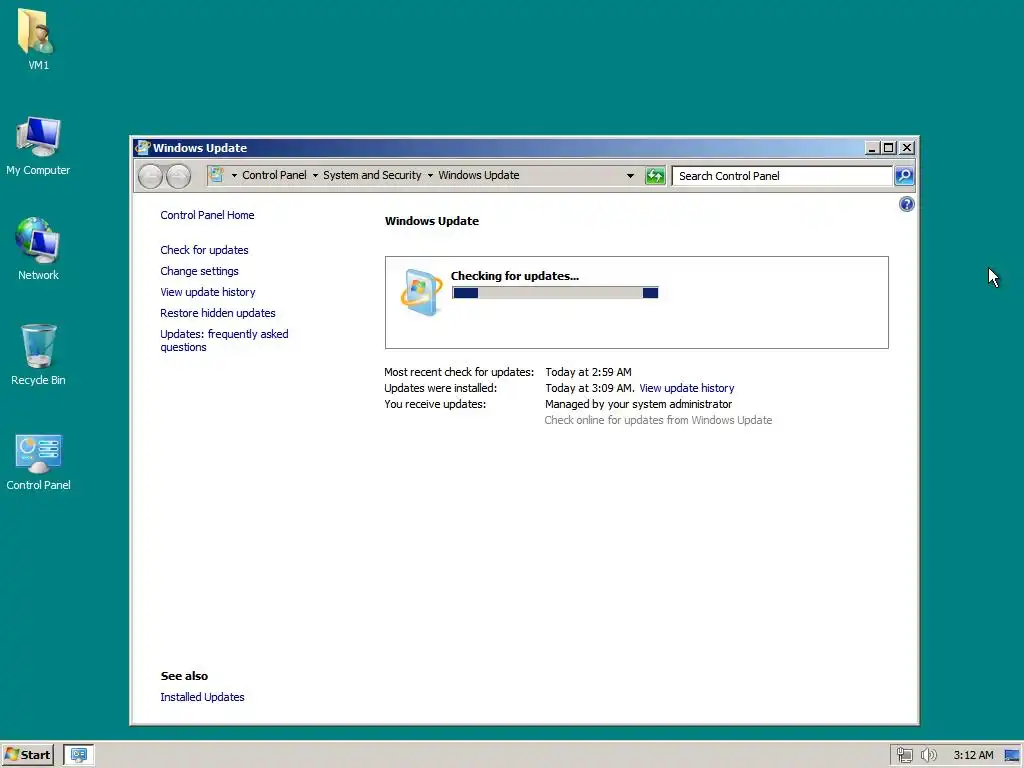
Task: Click the Windows Update shield icon in the status box
Action: pyautogui.click(x=421, y=292)
